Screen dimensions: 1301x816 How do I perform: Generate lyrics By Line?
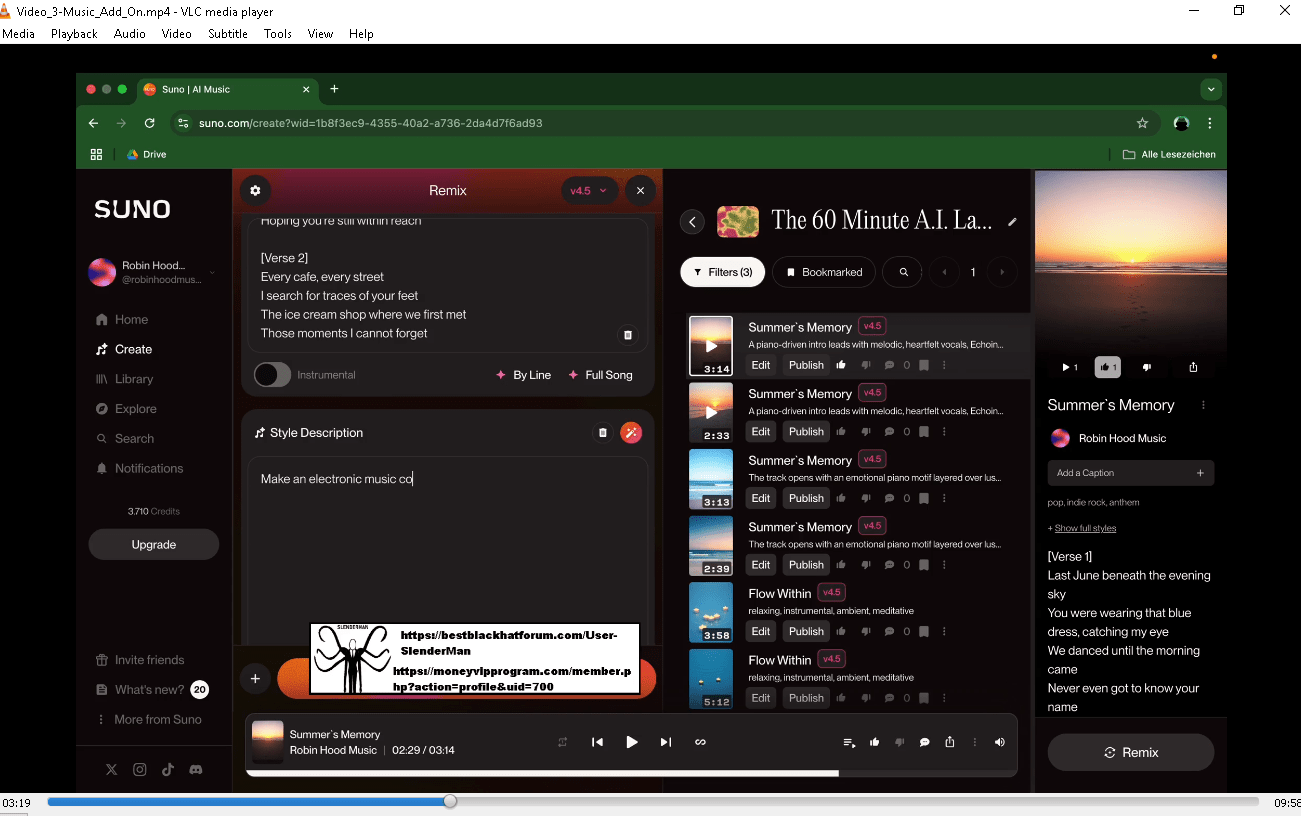tap(524, 375)
